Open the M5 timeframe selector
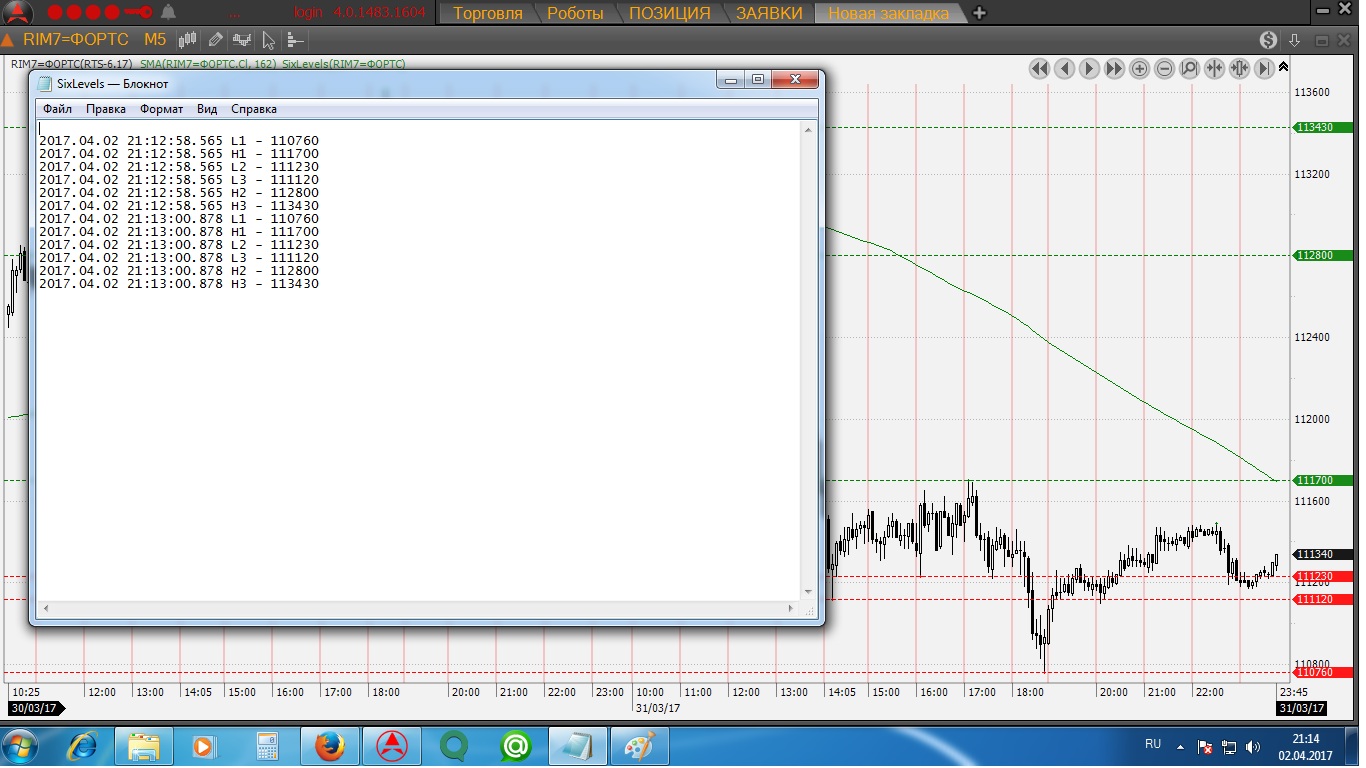 155,40
